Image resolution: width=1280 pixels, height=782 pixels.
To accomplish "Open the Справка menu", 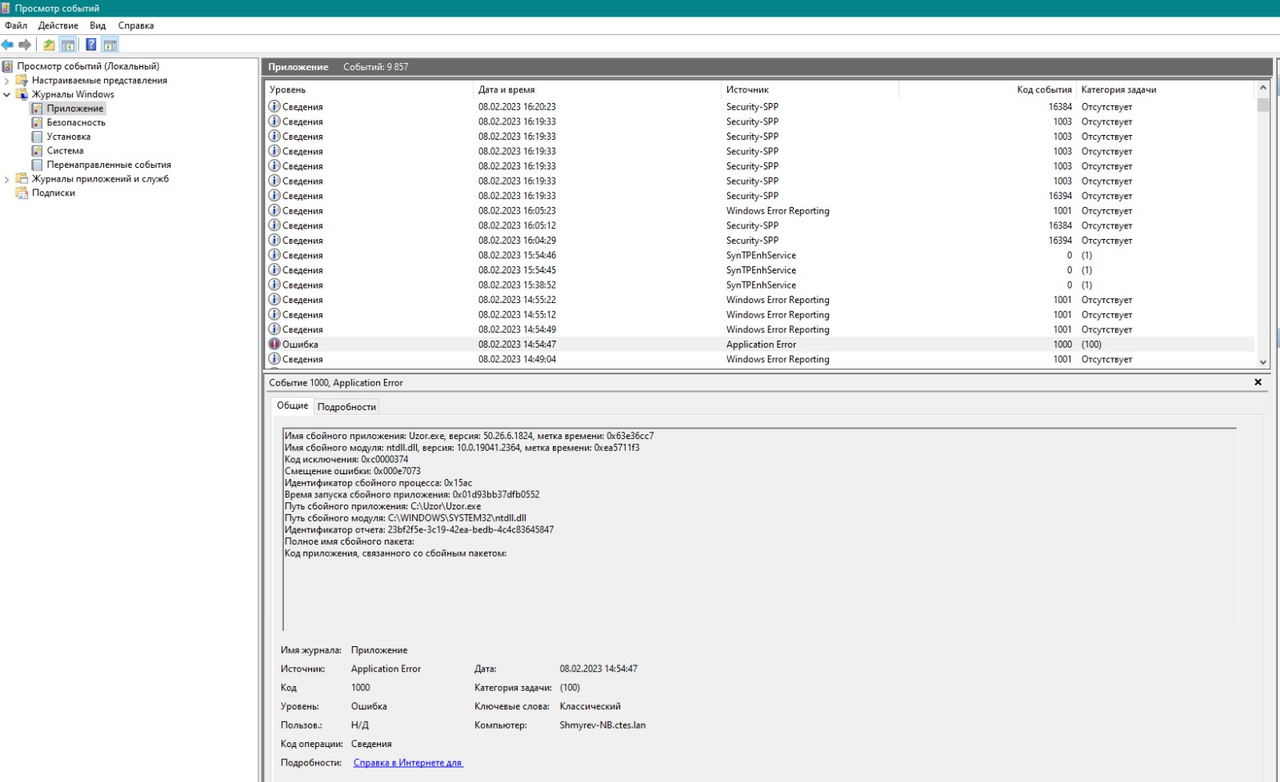I will 136,25.
